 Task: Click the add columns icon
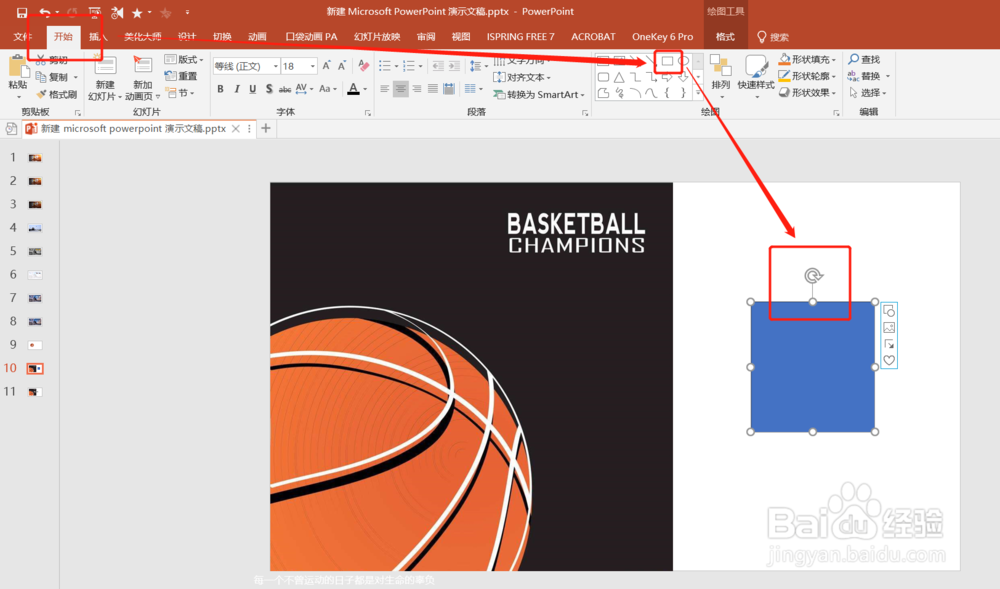(472, 89)
